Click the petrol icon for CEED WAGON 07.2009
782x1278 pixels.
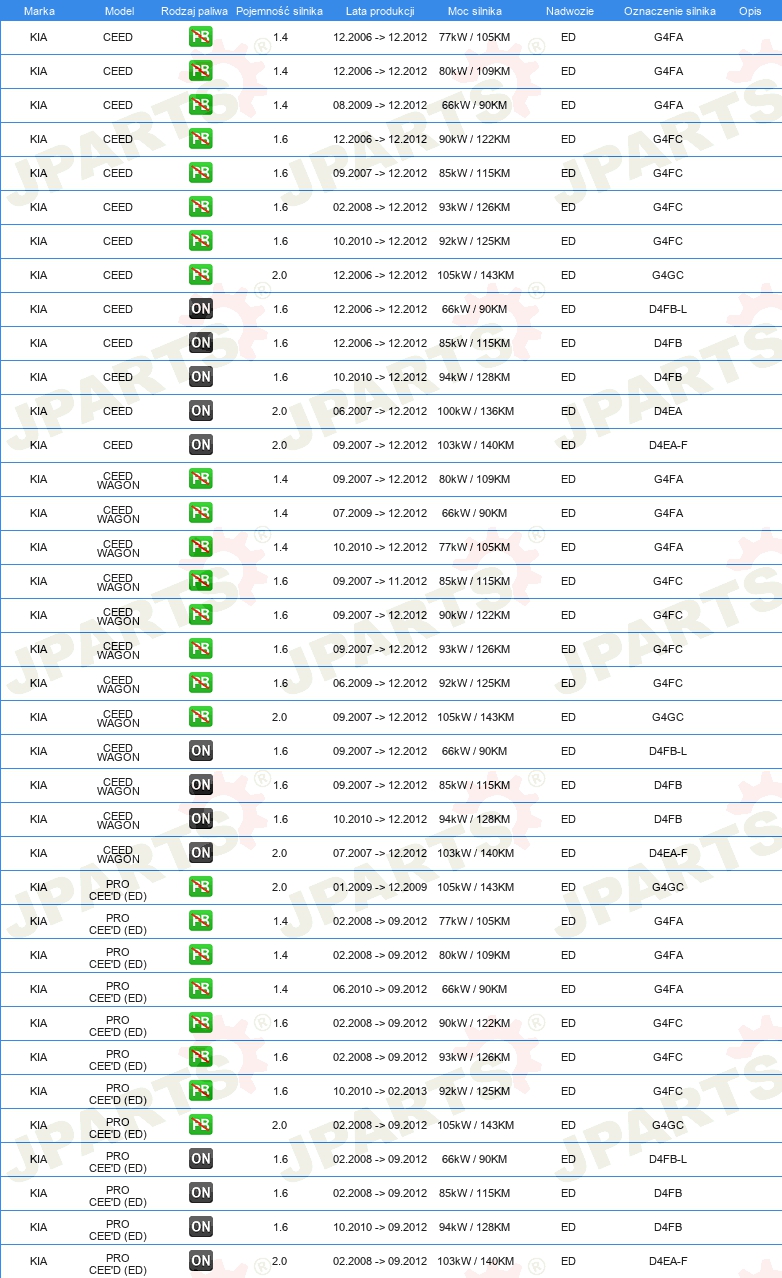[201, 513]
